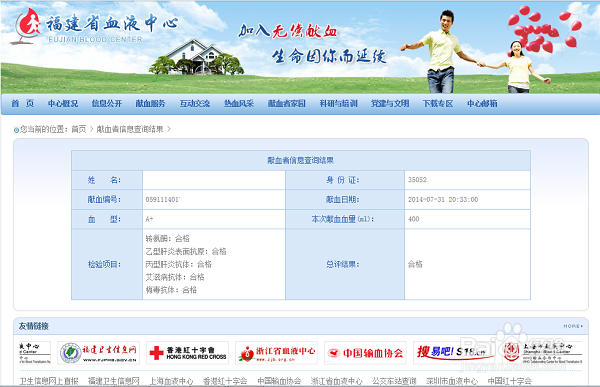Click the 献血者信息查询结果 table header
The width and height of the screenshot is (600, 387).
point(301,160)
